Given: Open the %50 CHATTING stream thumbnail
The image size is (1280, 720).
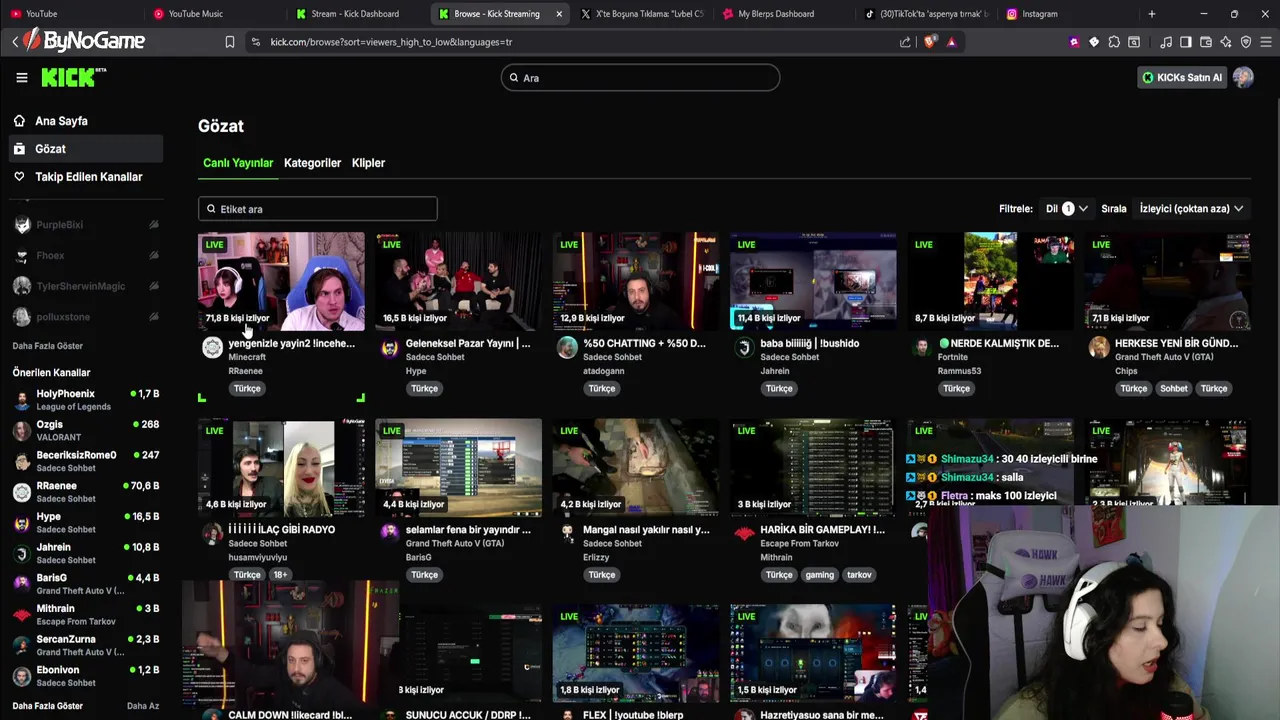Looking at the screenshot, I should 636,281.
